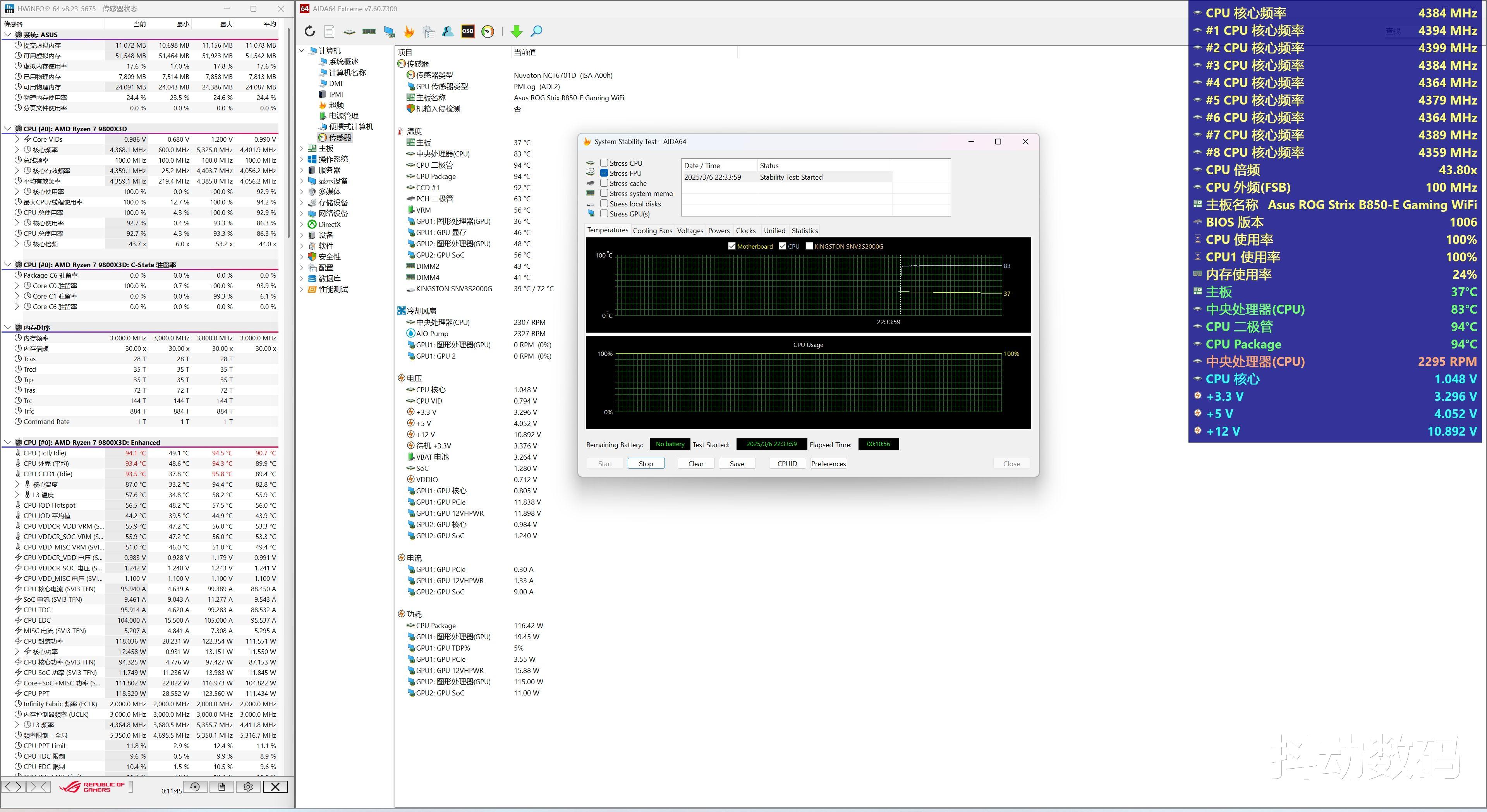The width and height of the screenshot is (1487, 812).
Task: Open the report page icon in AIDA64 toolbar
Action: 329,32
